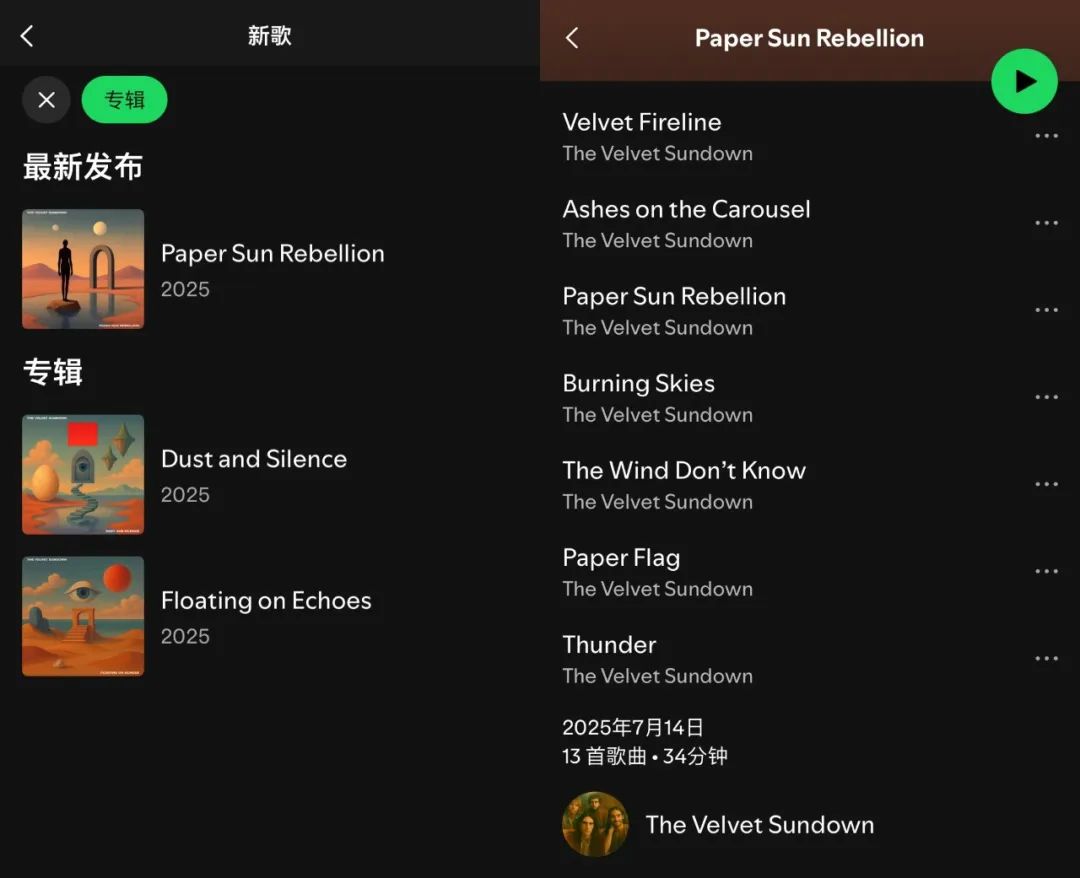
Task: Open the more options for Paper Flag
Action: [x=1046, y=571]
